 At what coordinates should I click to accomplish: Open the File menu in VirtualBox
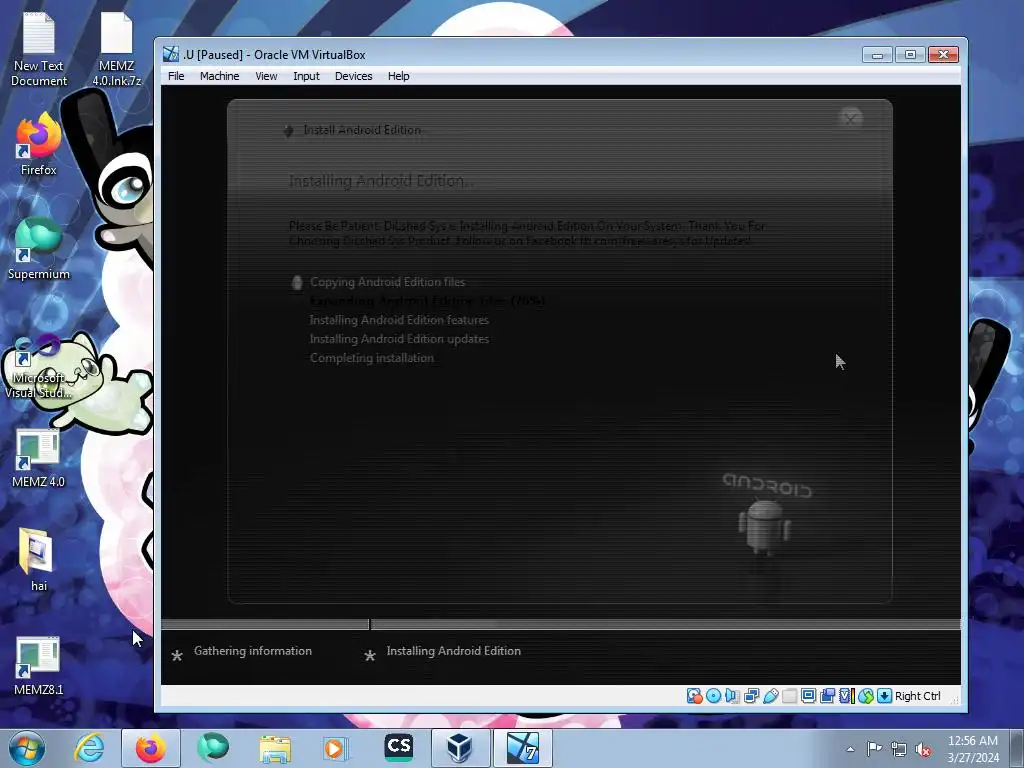click(x=176, y=76)
